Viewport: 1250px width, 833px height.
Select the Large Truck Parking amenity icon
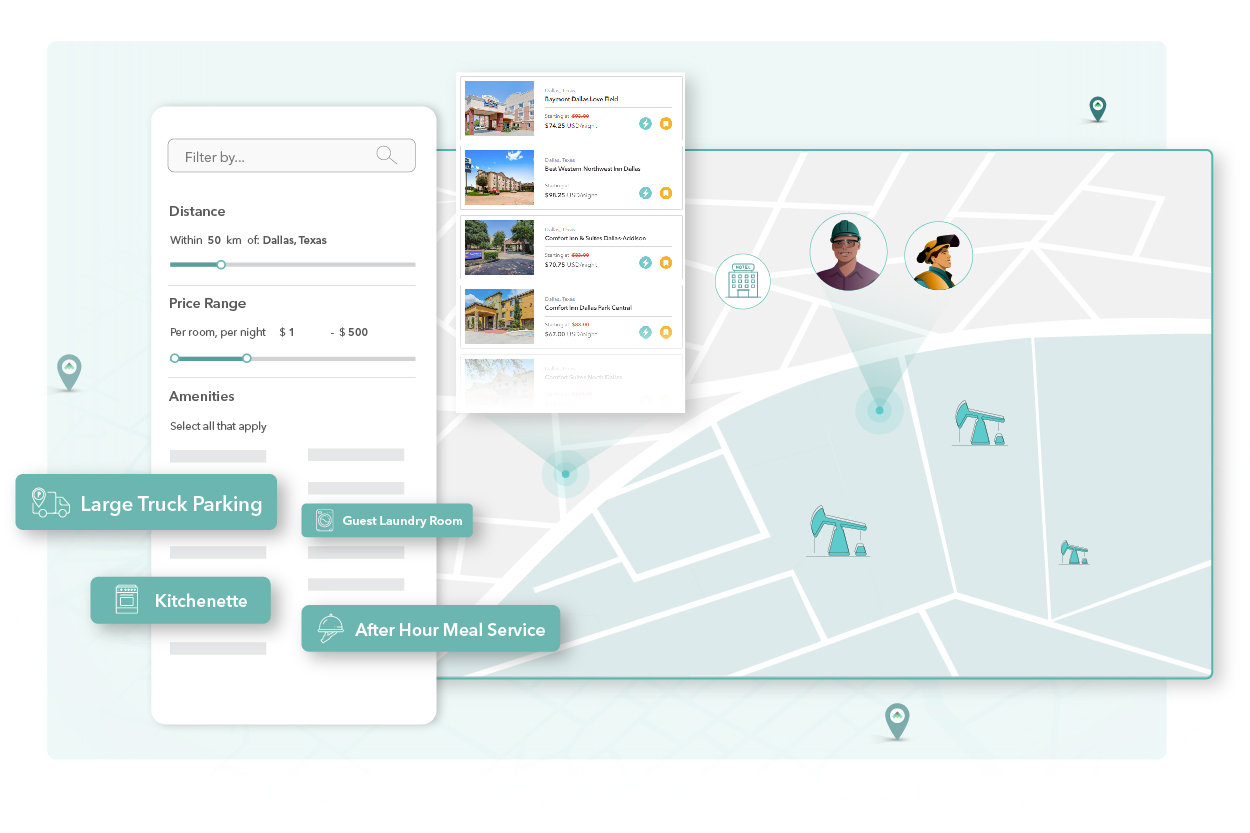click(x=49, y=501)
